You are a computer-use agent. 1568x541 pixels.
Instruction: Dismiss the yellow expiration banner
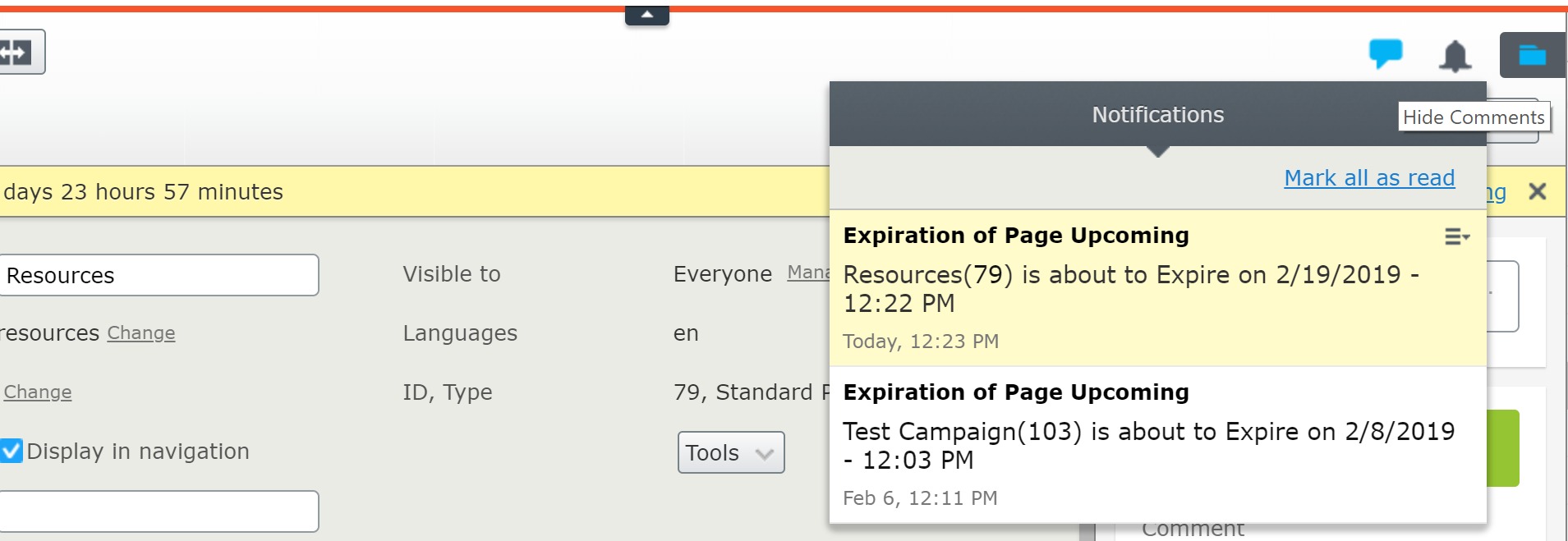tap(1538, 191)
